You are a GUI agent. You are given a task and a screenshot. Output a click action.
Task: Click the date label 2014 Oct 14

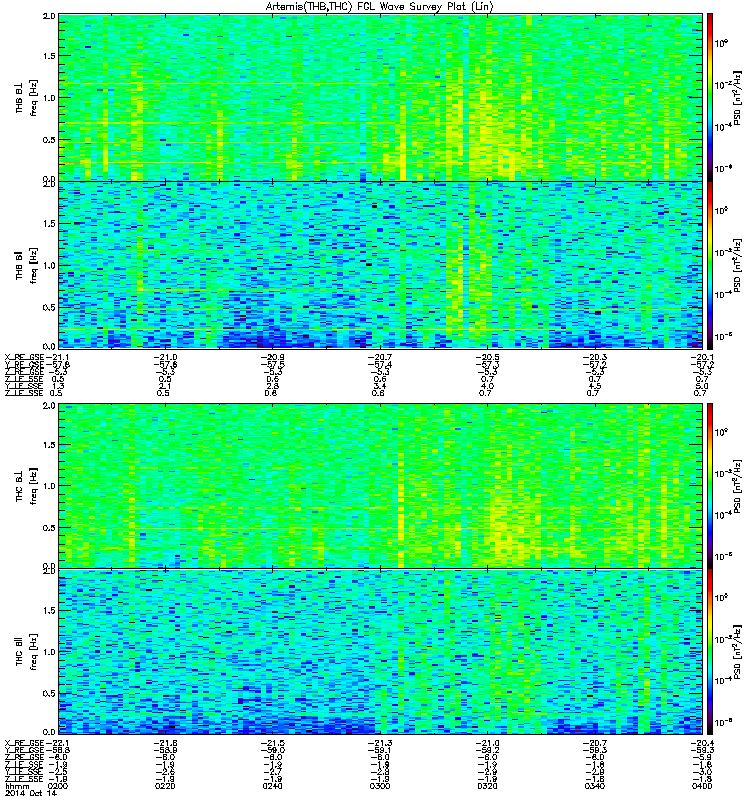point(31,794)
